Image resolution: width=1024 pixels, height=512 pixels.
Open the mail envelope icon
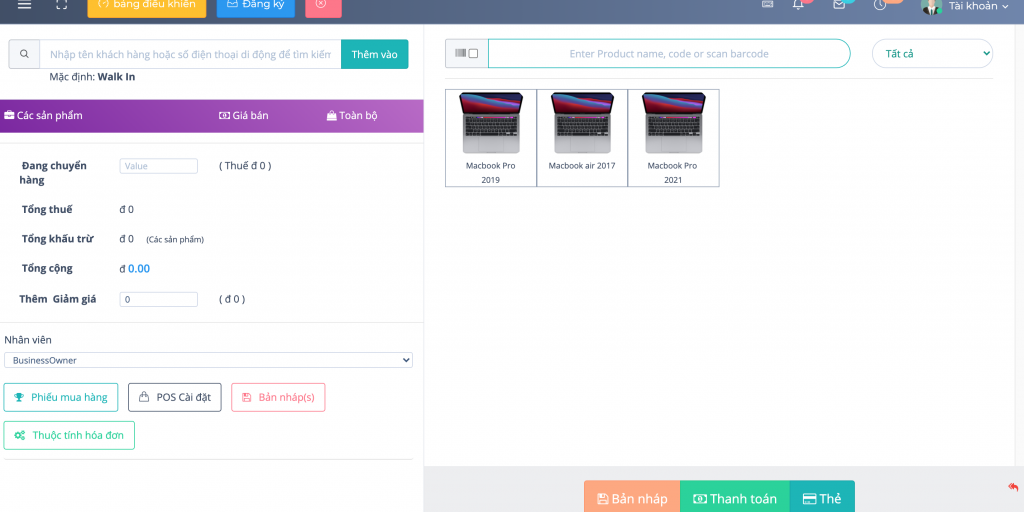pos(839,5)
